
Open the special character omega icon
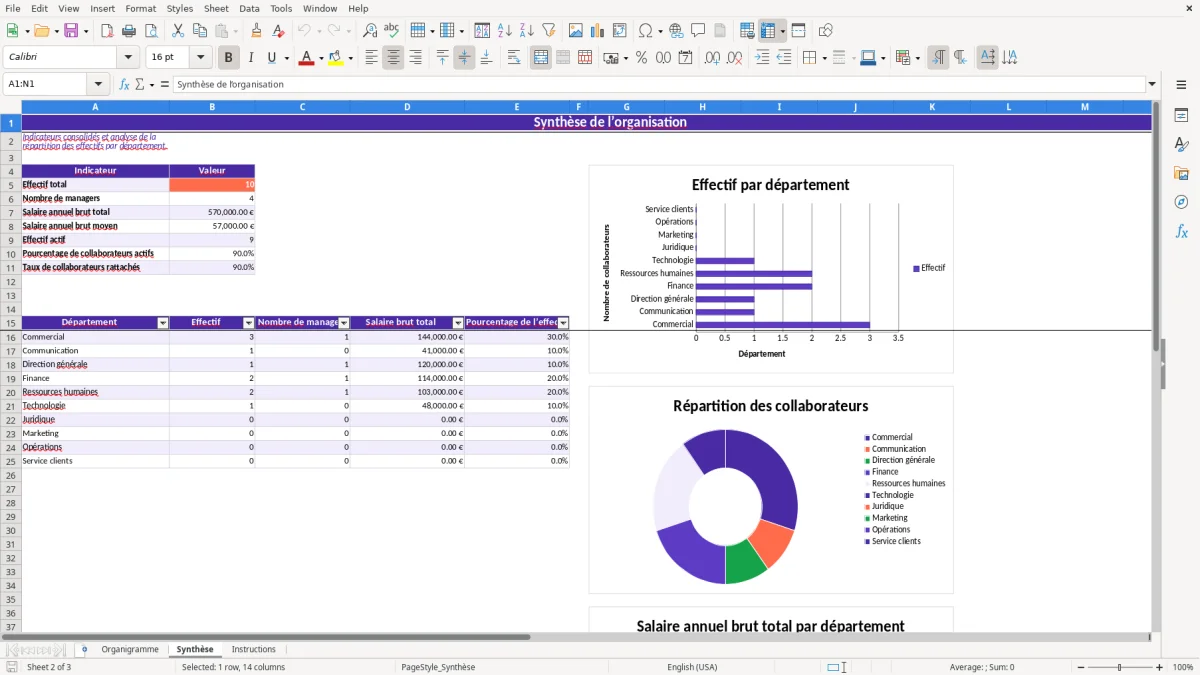(644, 31)
